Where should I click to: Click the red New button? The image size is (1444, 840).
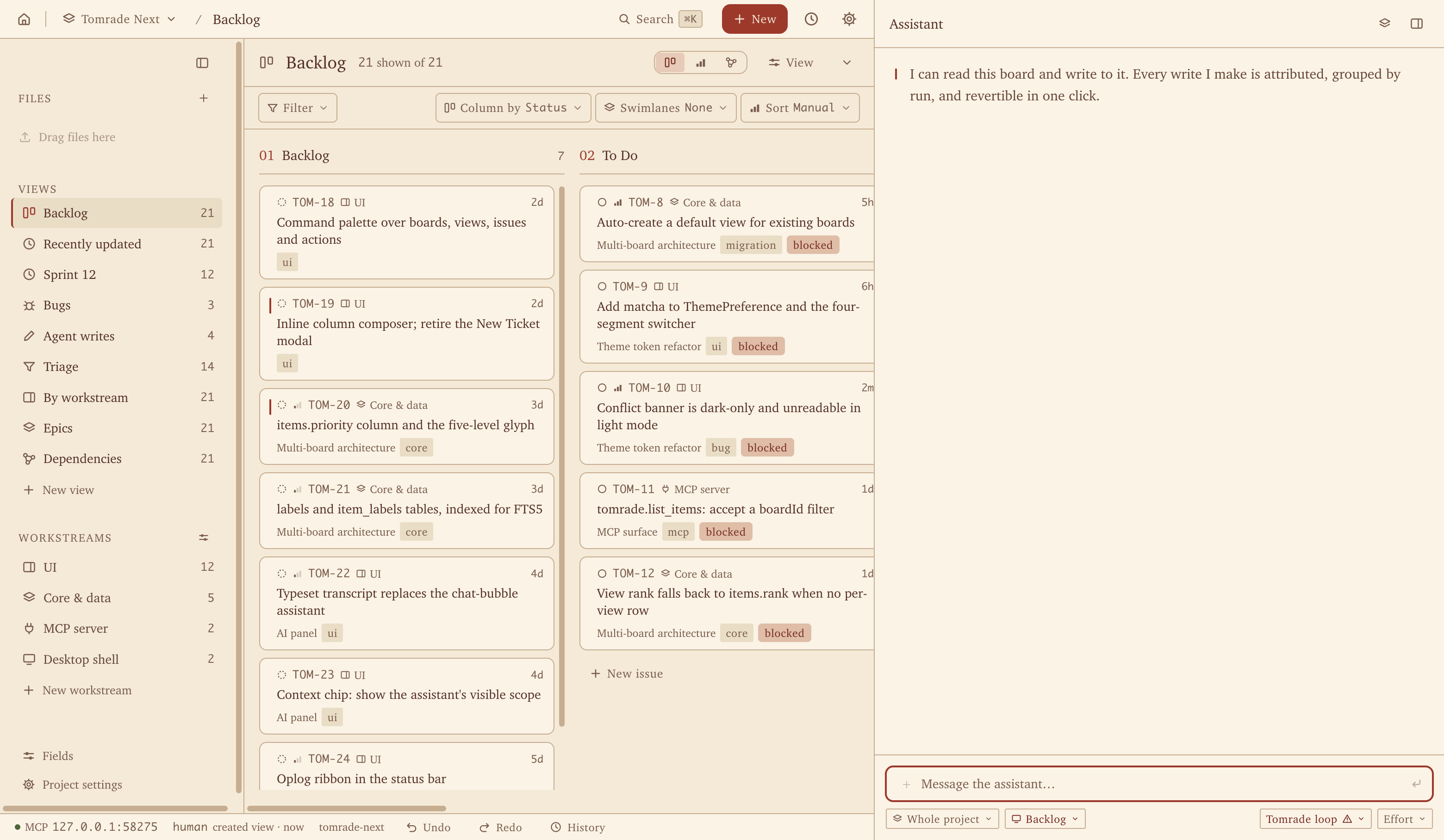(x=754, y=19)
